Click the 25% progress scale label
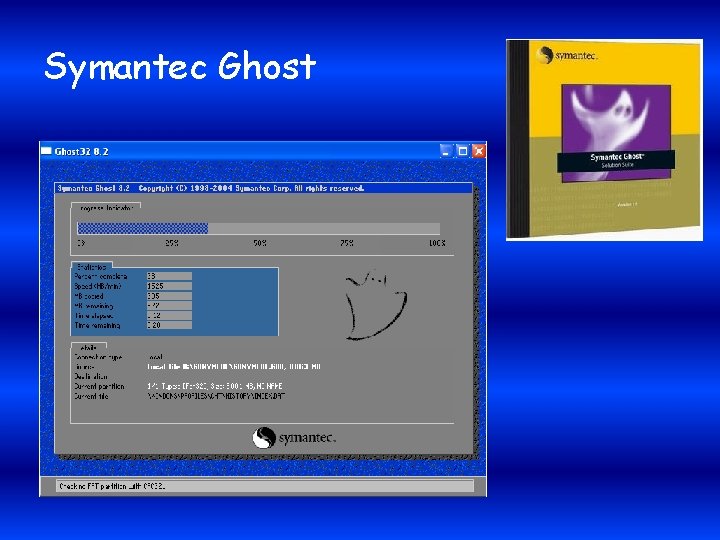The image size is (720, 540). (x=172, y=243)
